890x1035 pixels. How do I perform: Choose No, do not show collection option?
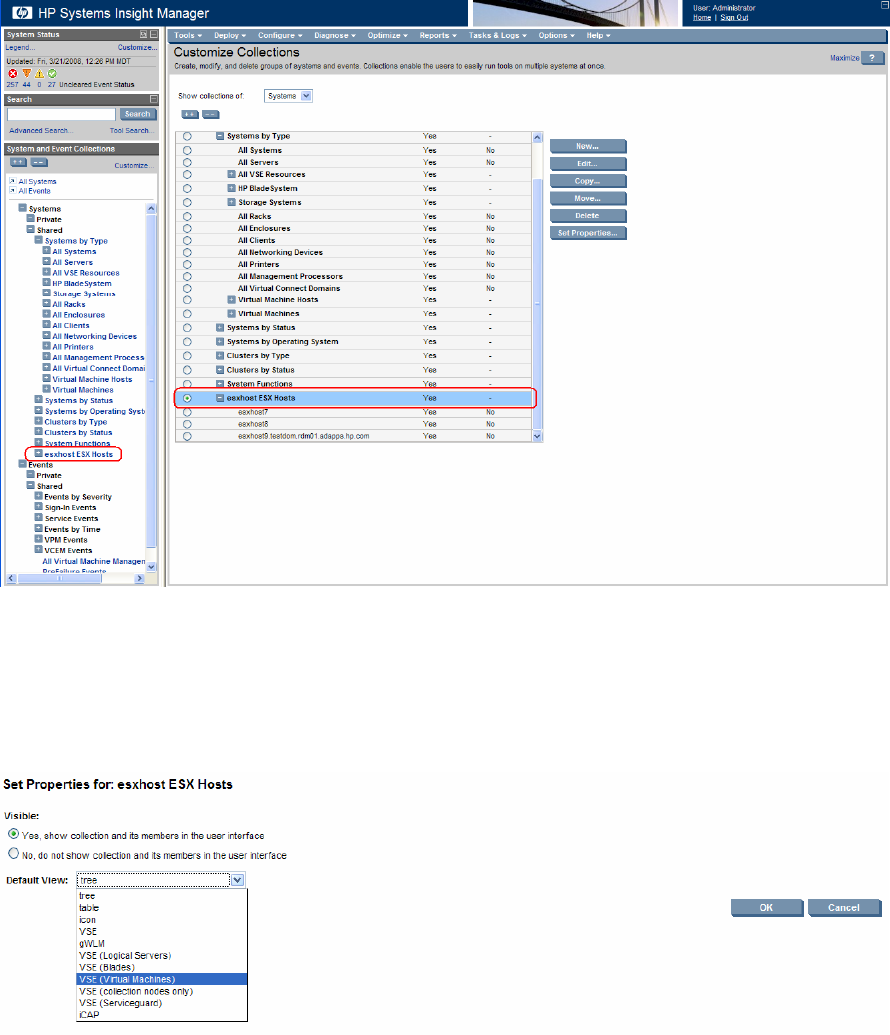tap(13, 853)
